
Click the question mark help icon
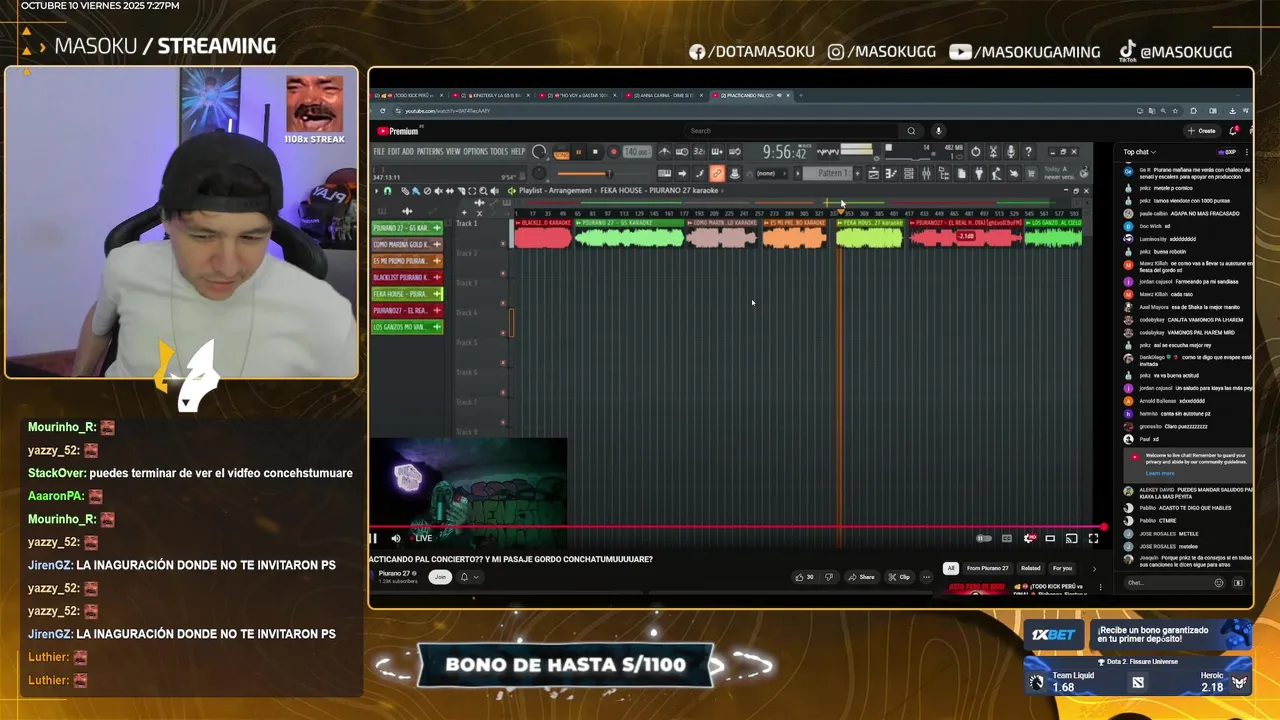pyautogui.click(x=1028, y=151)
